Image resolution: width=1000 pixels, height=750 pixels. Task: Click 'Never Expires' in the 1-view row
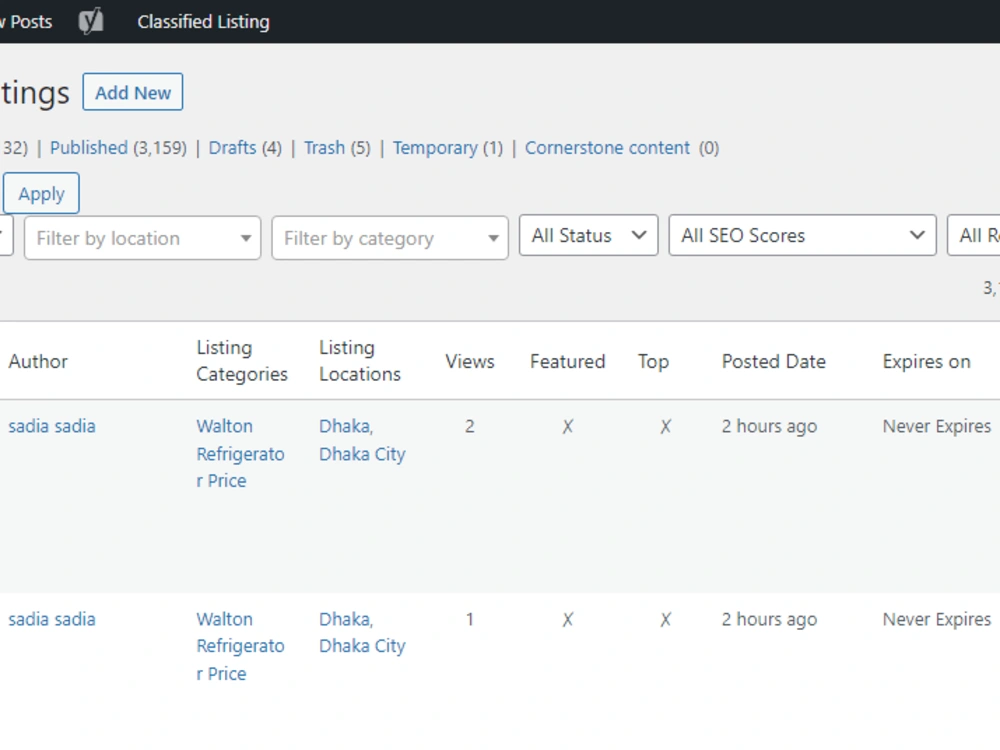(937, 619)
